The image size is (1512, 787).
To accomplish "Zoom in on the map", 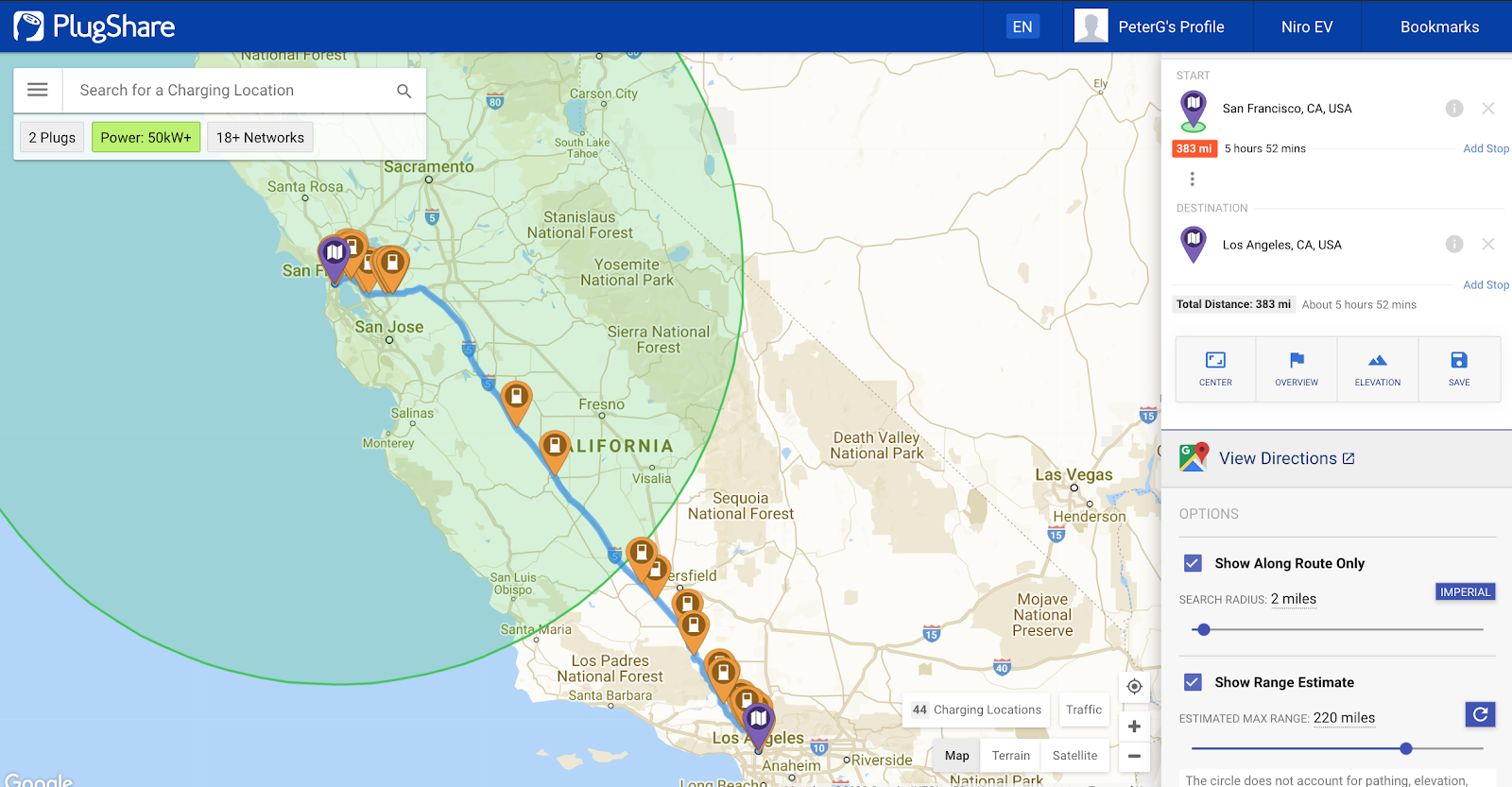I will [1134, 727].
